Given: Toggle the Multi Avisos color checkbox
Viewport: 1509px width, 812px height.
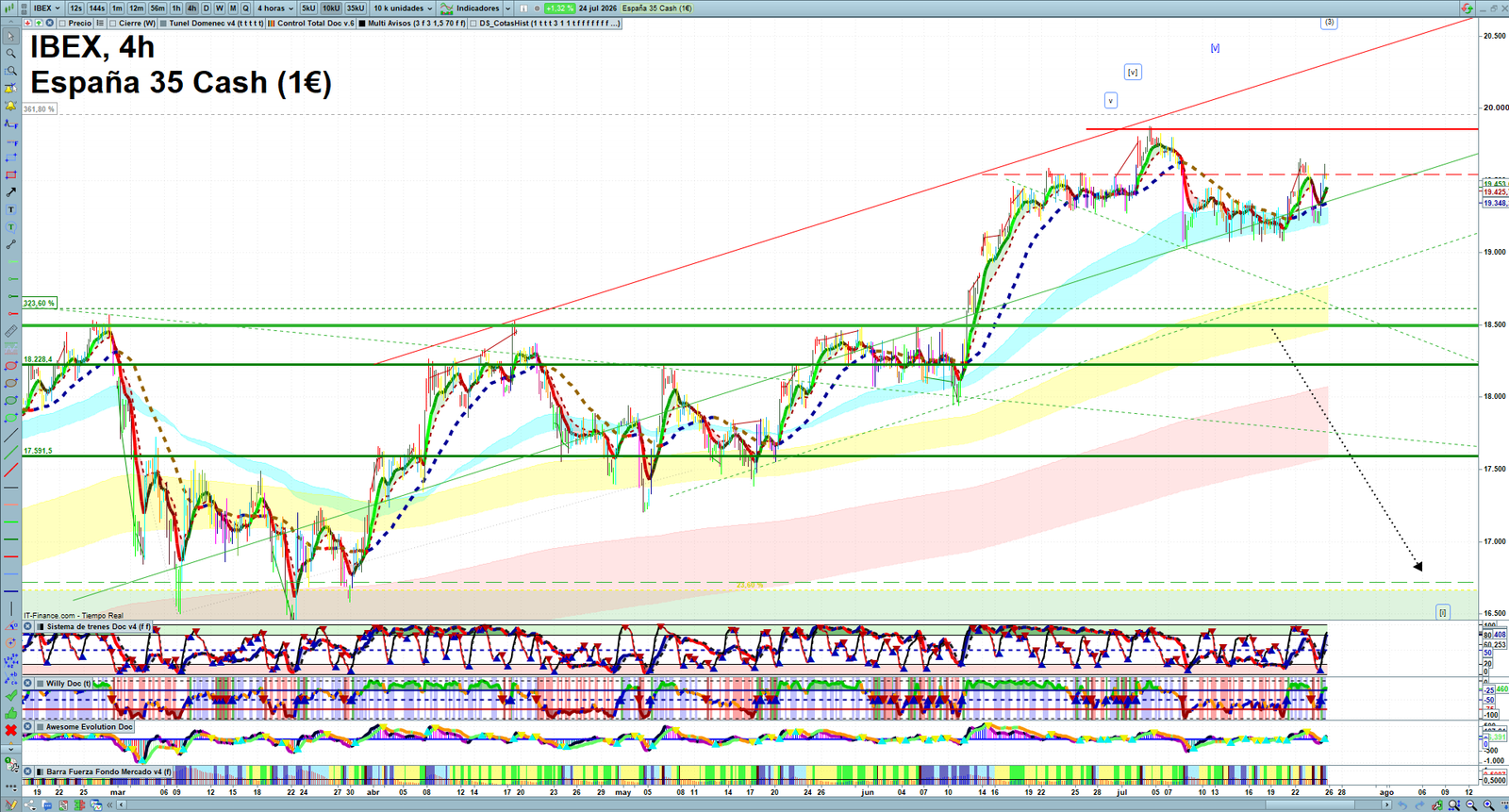Looking at the screenshot, I should 362,23.
